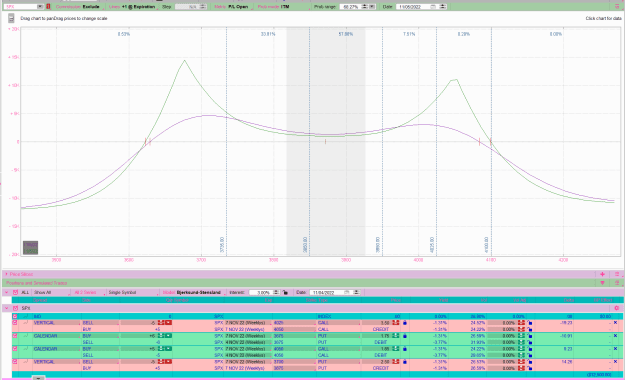Screen dimensions: 625x380
Task: Open the Single Symbol dropdown
Action: point(134,292)
